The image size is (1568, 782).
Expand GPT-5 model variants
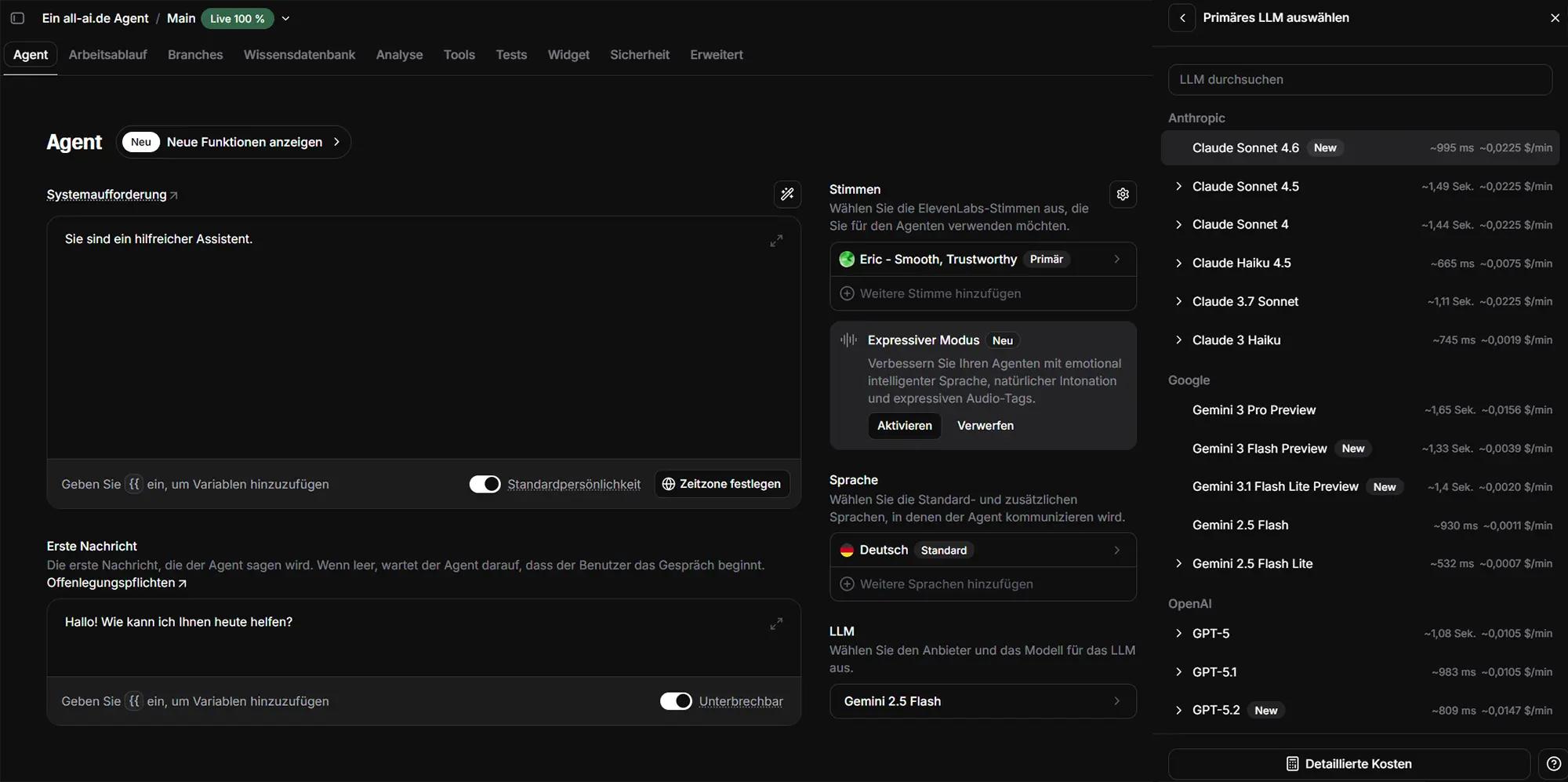(1178, 633)
